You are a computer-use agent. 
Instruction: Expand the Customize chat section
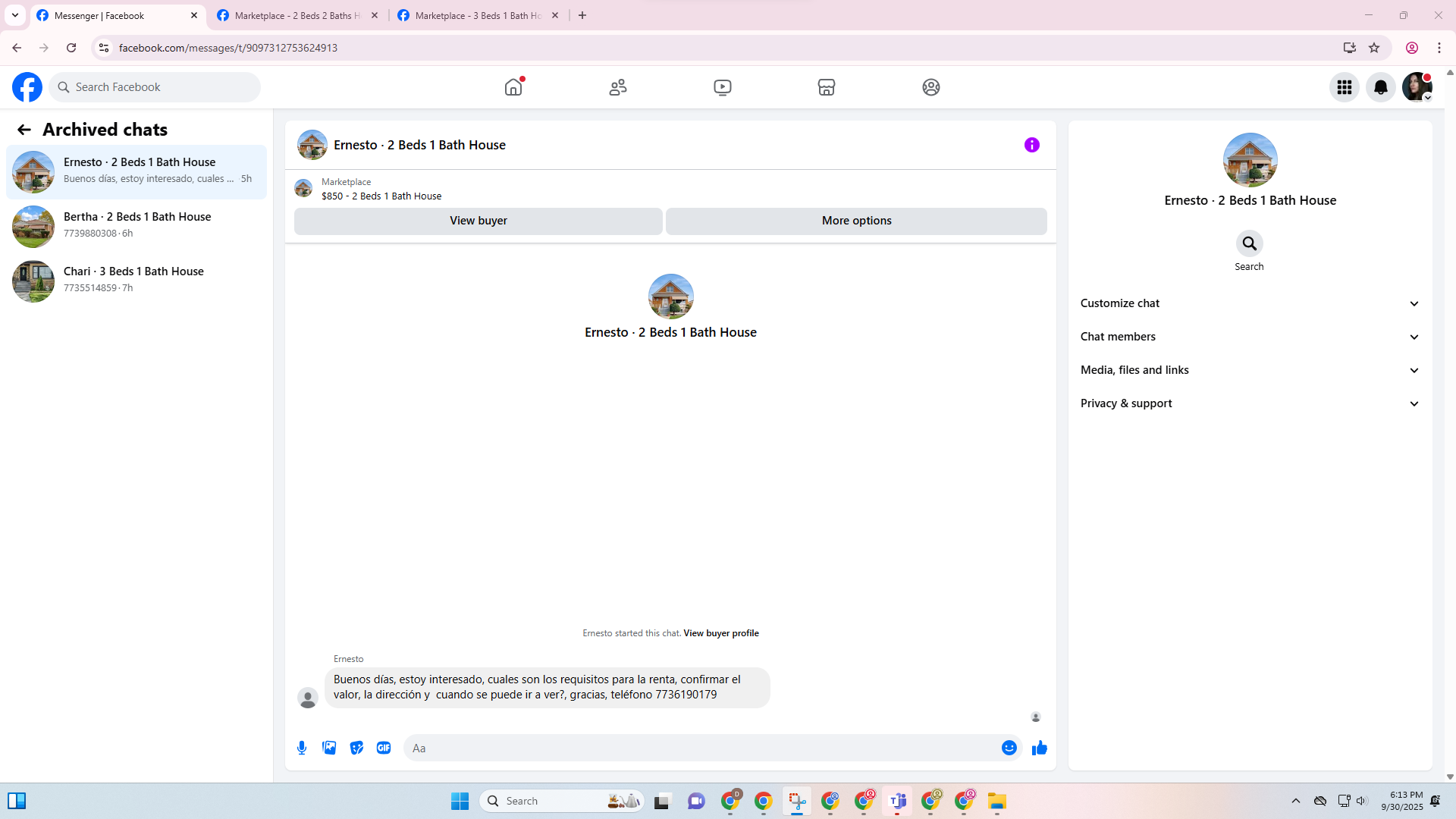1249,303
